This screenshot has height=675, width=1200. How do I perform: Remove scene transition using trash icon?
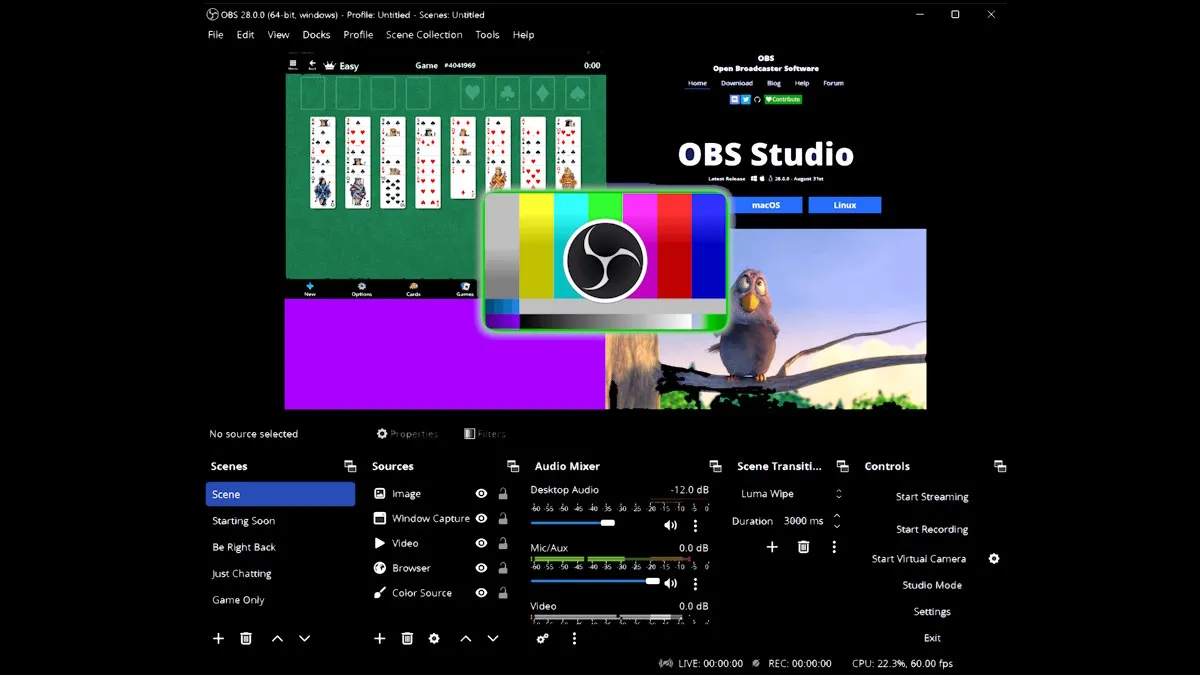803,547
